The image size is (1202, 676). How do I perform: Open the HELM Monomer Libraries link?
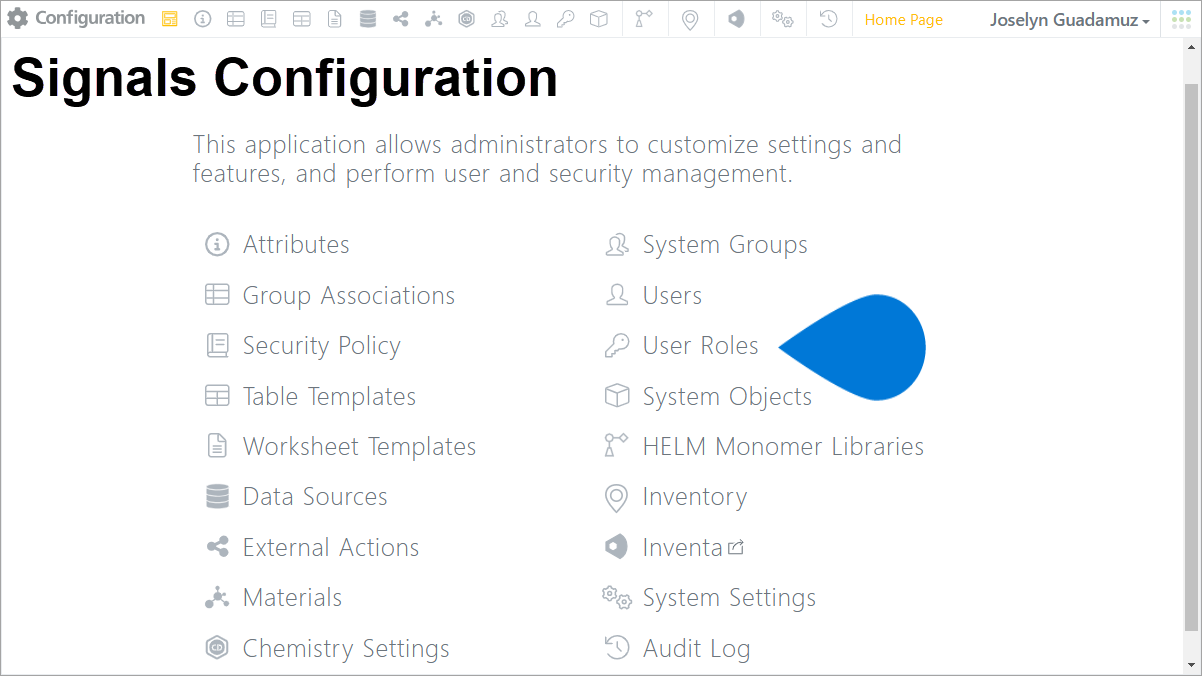click(x=783, y=447)
